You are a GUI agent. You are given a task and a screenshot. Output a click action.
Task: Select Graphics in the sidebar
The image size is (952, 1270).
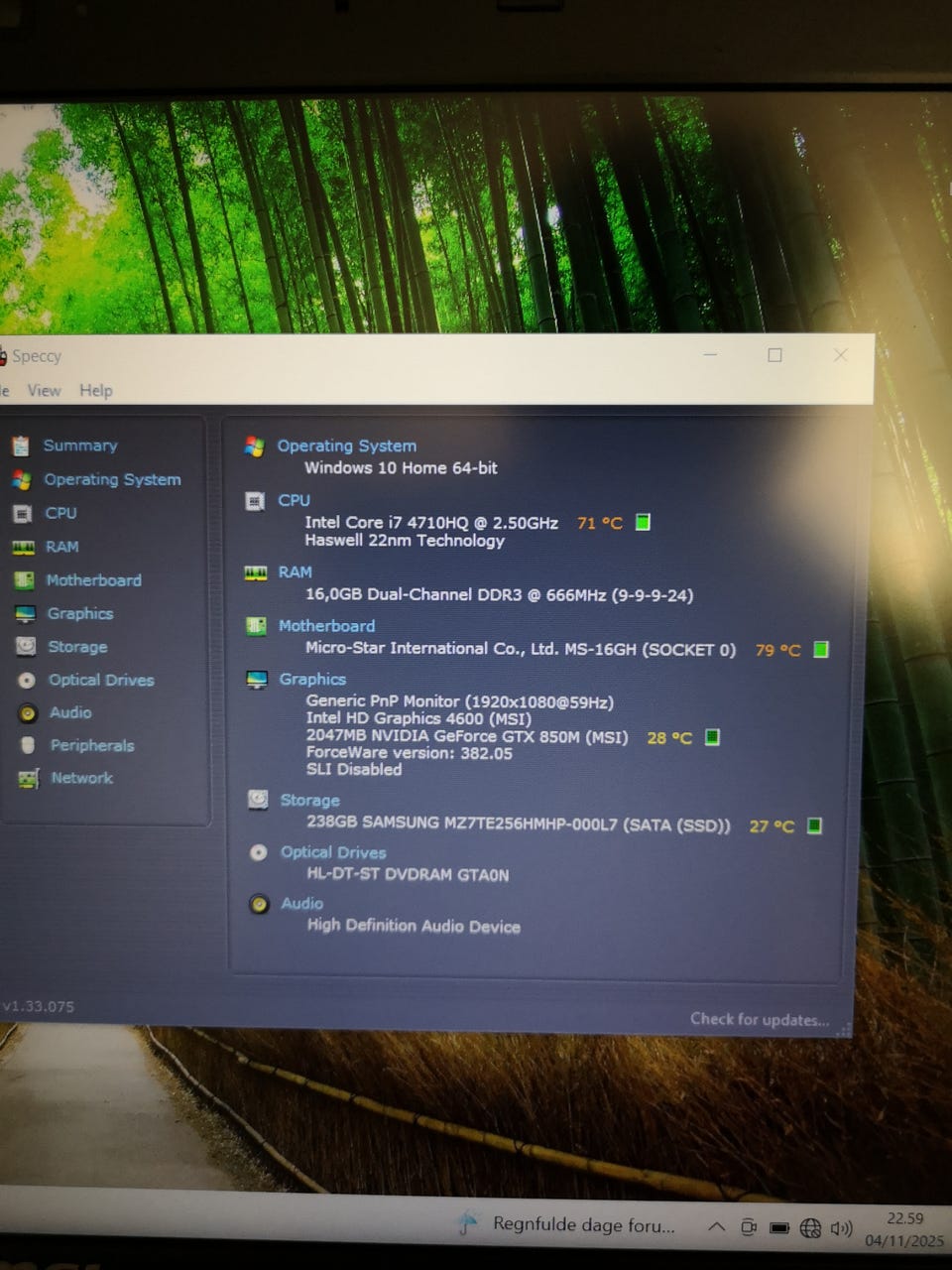(80, 613)
